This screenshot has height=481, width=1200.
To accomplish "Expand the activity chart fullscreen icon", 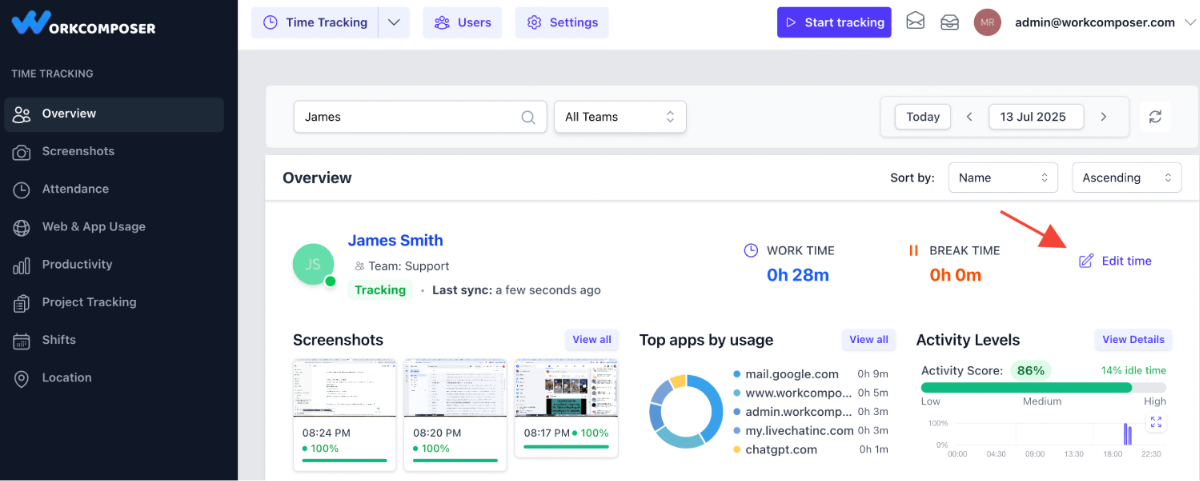I will click(x=1156, y=423).
